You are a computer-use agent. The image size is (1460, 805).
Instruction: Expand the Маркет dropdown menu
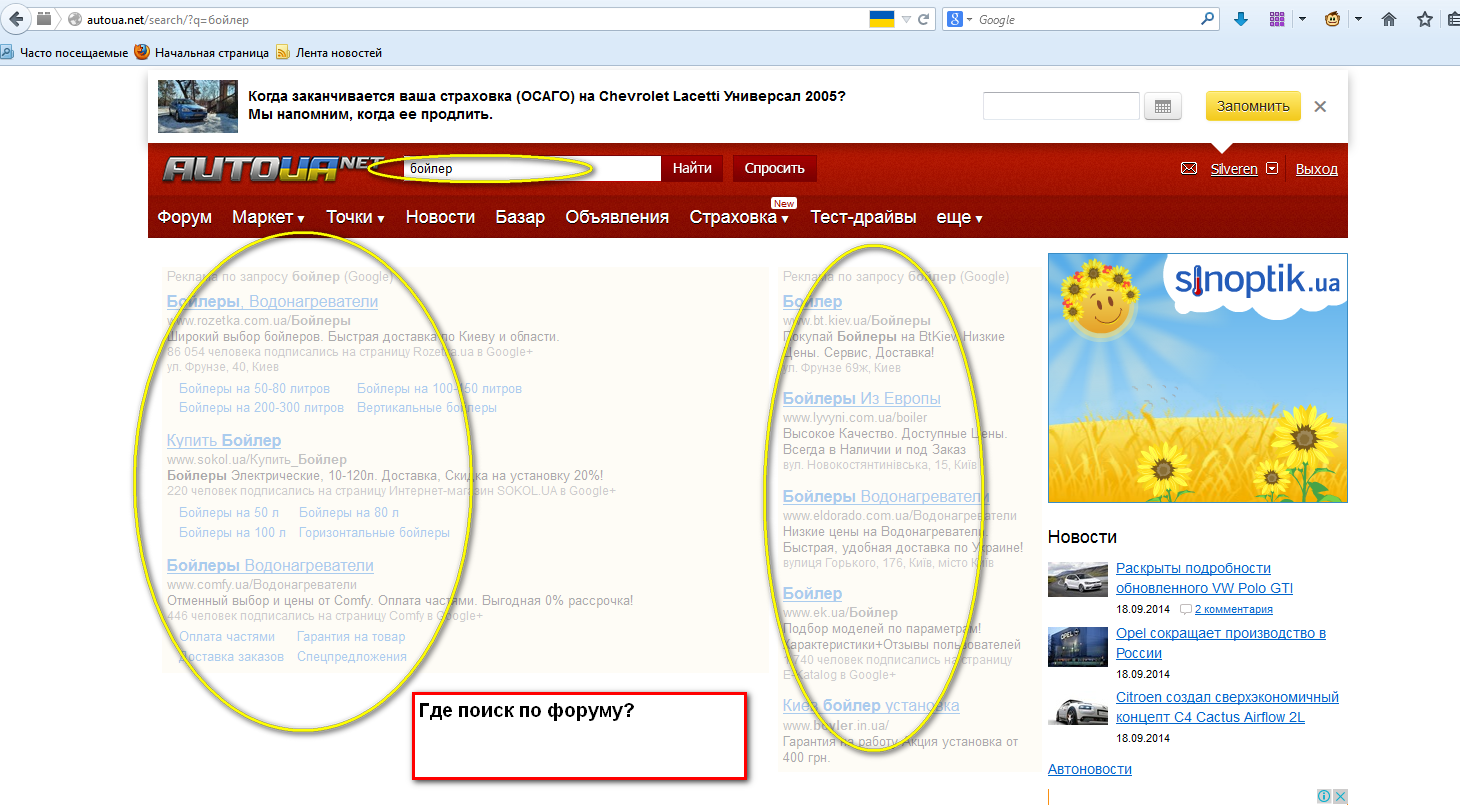[268, 217]
